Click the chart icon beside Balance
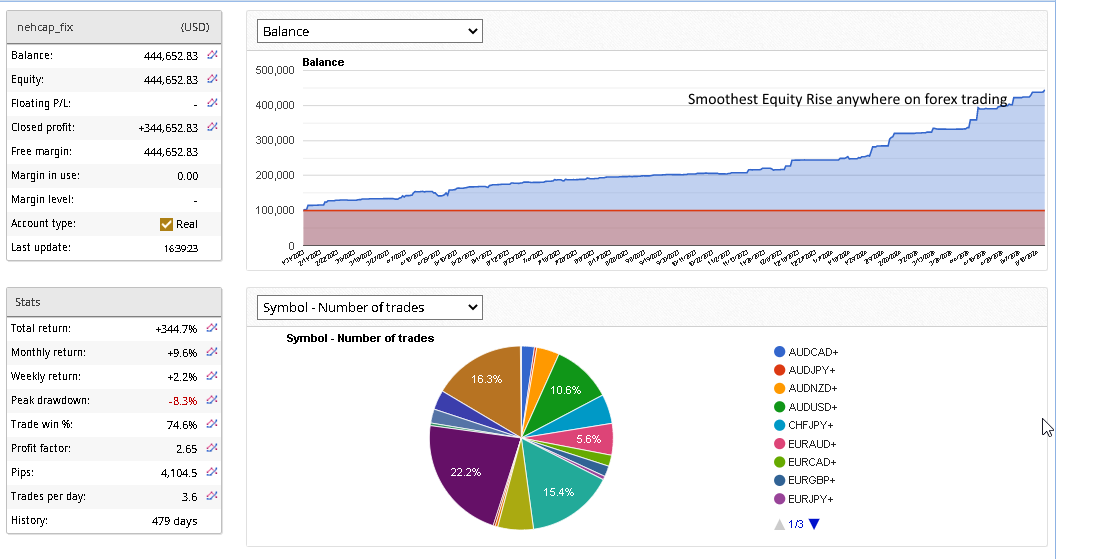This screenshot has height=559, width=1093. (212, 55)
